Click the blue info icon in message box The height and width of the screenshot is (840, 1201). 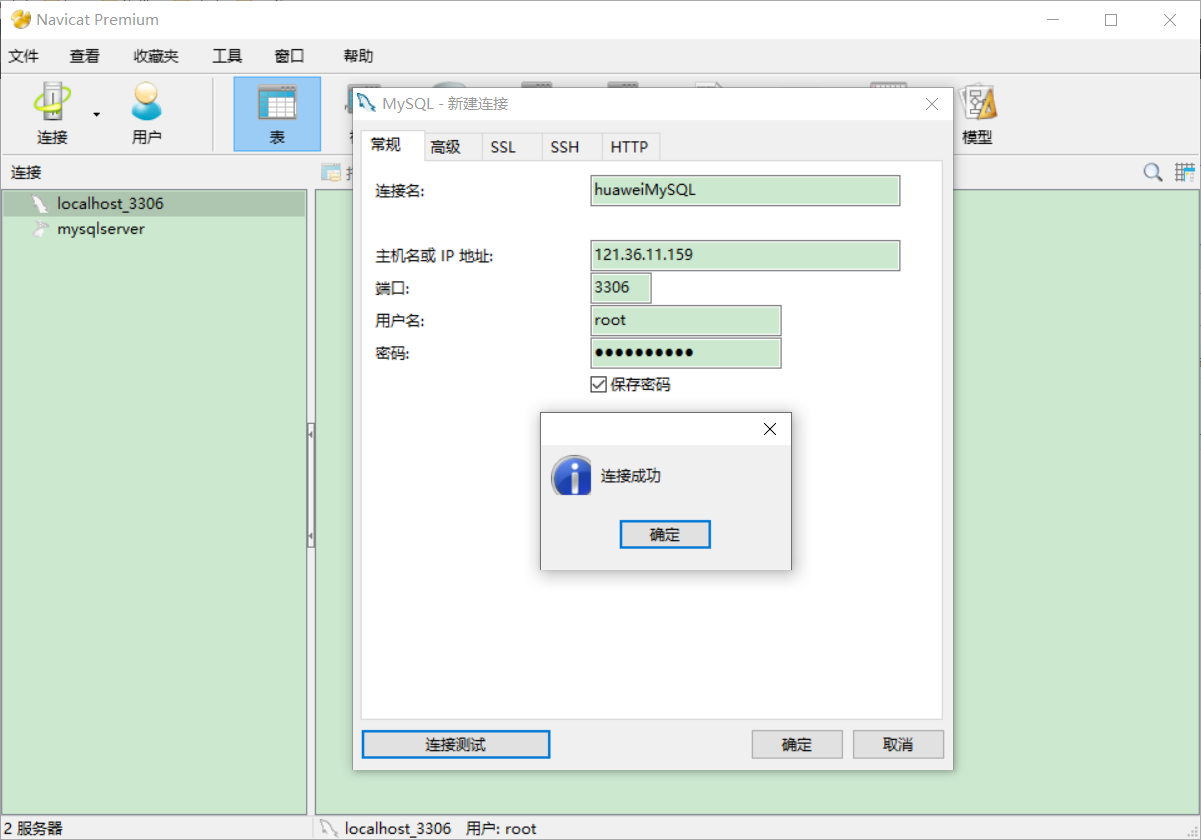(572, 476)
